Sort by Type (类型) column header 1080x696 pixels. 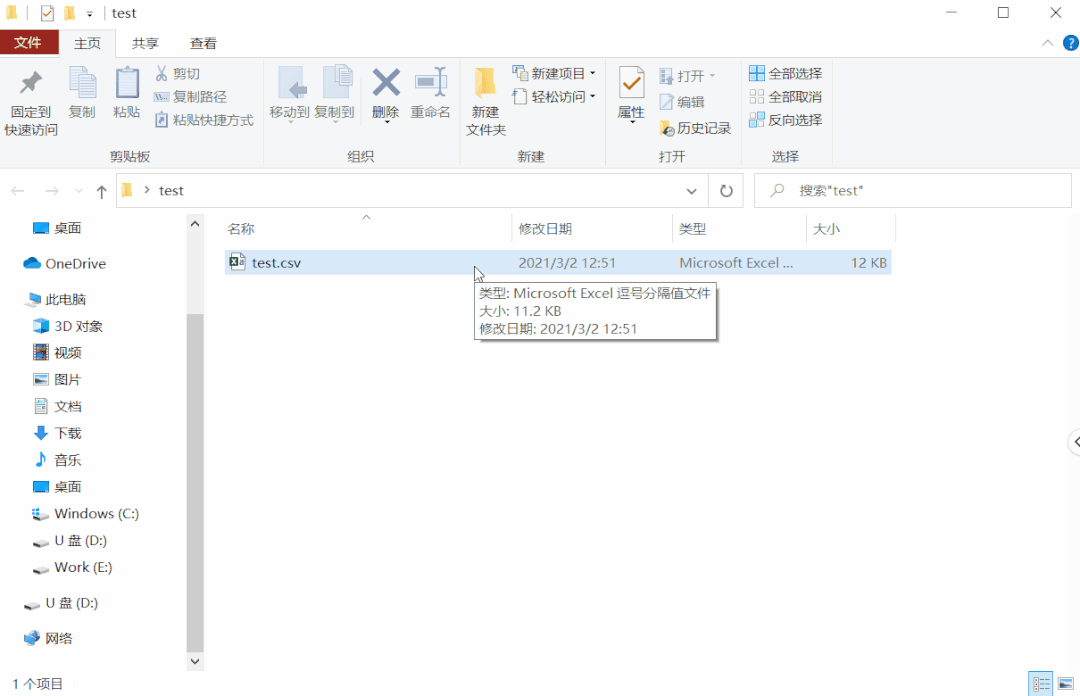(739, 229)
